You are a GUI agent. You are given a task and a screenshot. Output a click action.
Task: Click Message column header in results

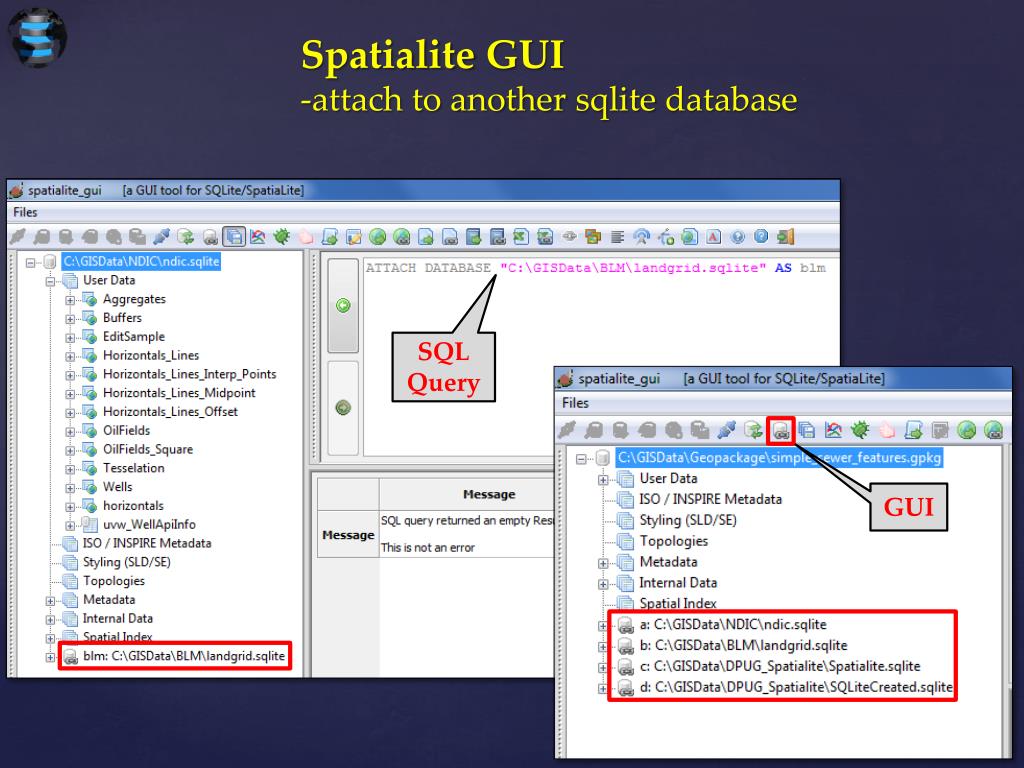(489, 494)
